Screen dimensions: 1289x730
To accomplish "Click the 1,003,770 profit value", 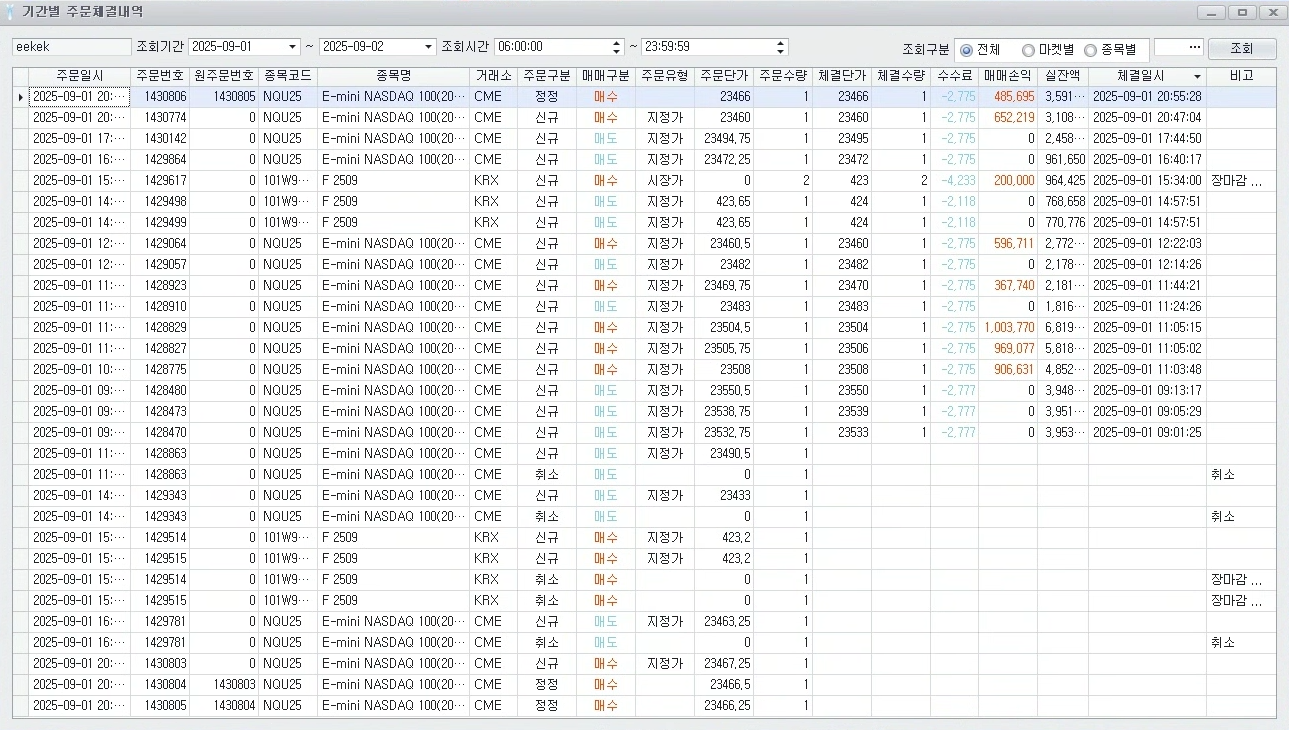I will click(1008, 328).
